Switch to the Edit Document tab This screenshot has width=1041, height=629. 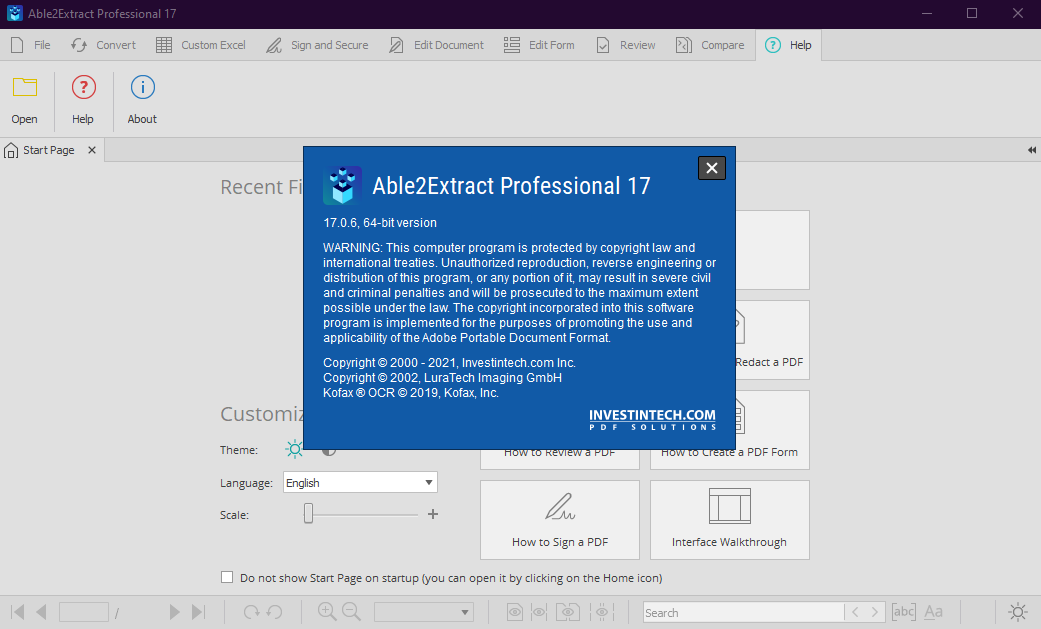coord(437,45)
